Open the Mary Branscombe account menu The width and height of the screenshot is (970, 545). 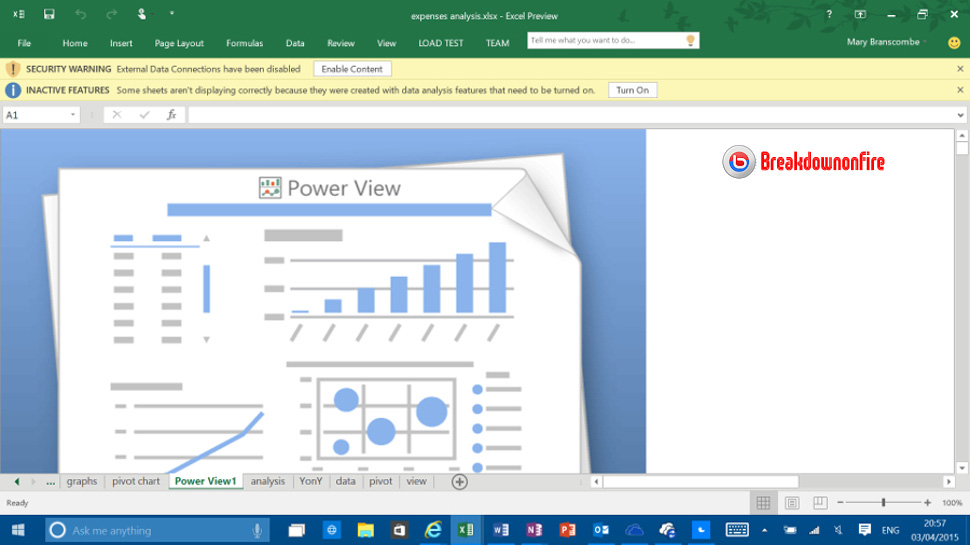click(886, 42)
